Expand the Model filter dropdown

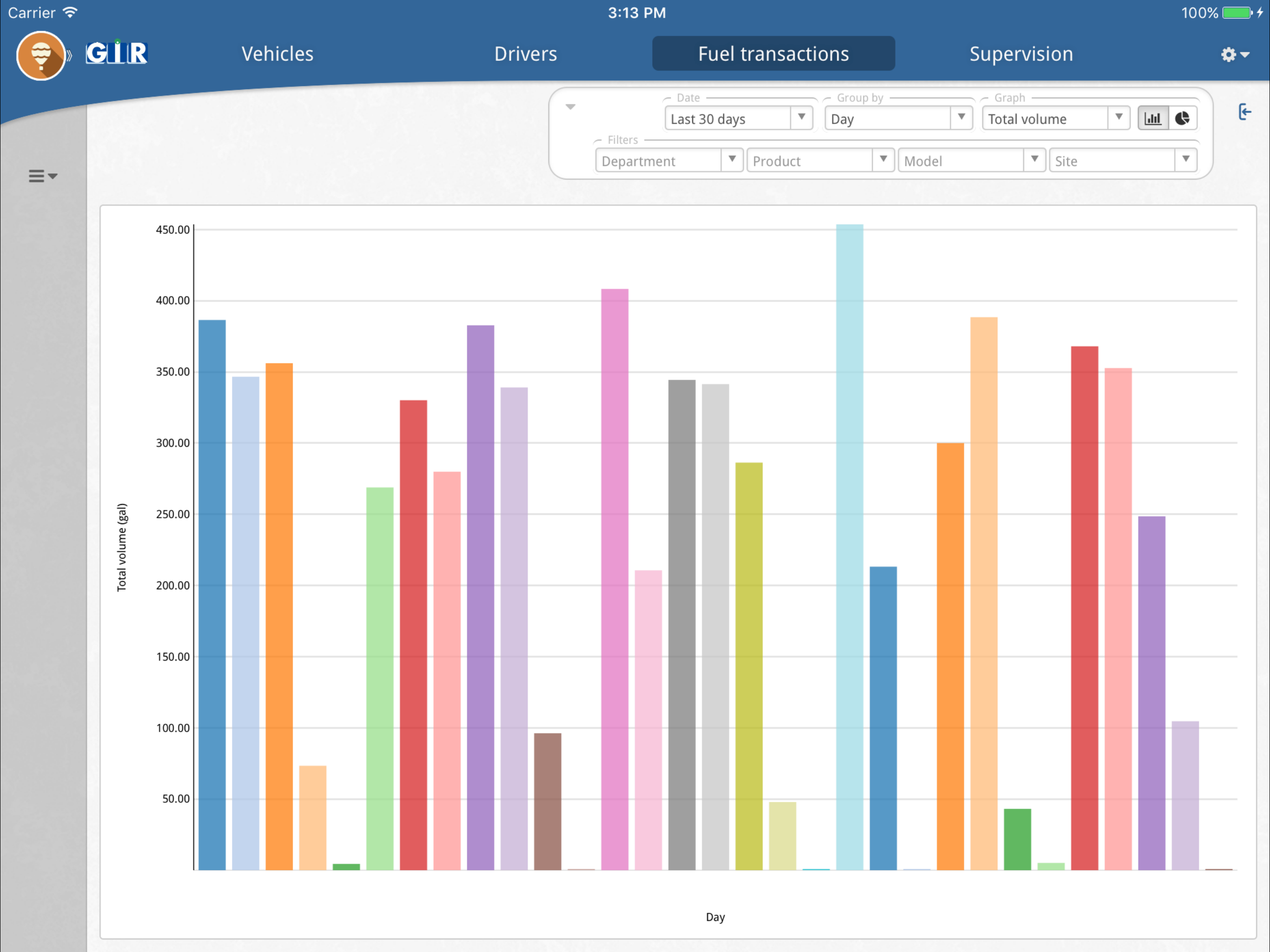click(971, 160)
